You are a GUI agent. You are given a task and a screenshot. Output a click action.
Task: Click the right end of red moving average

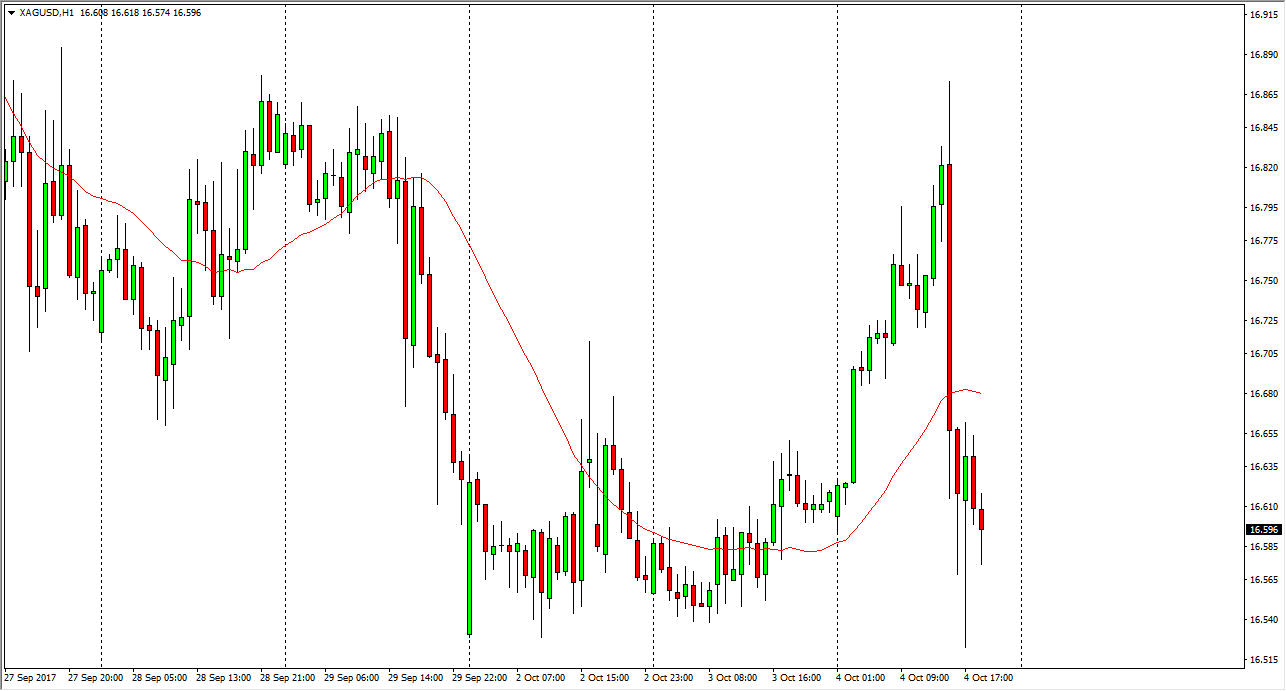978,393
